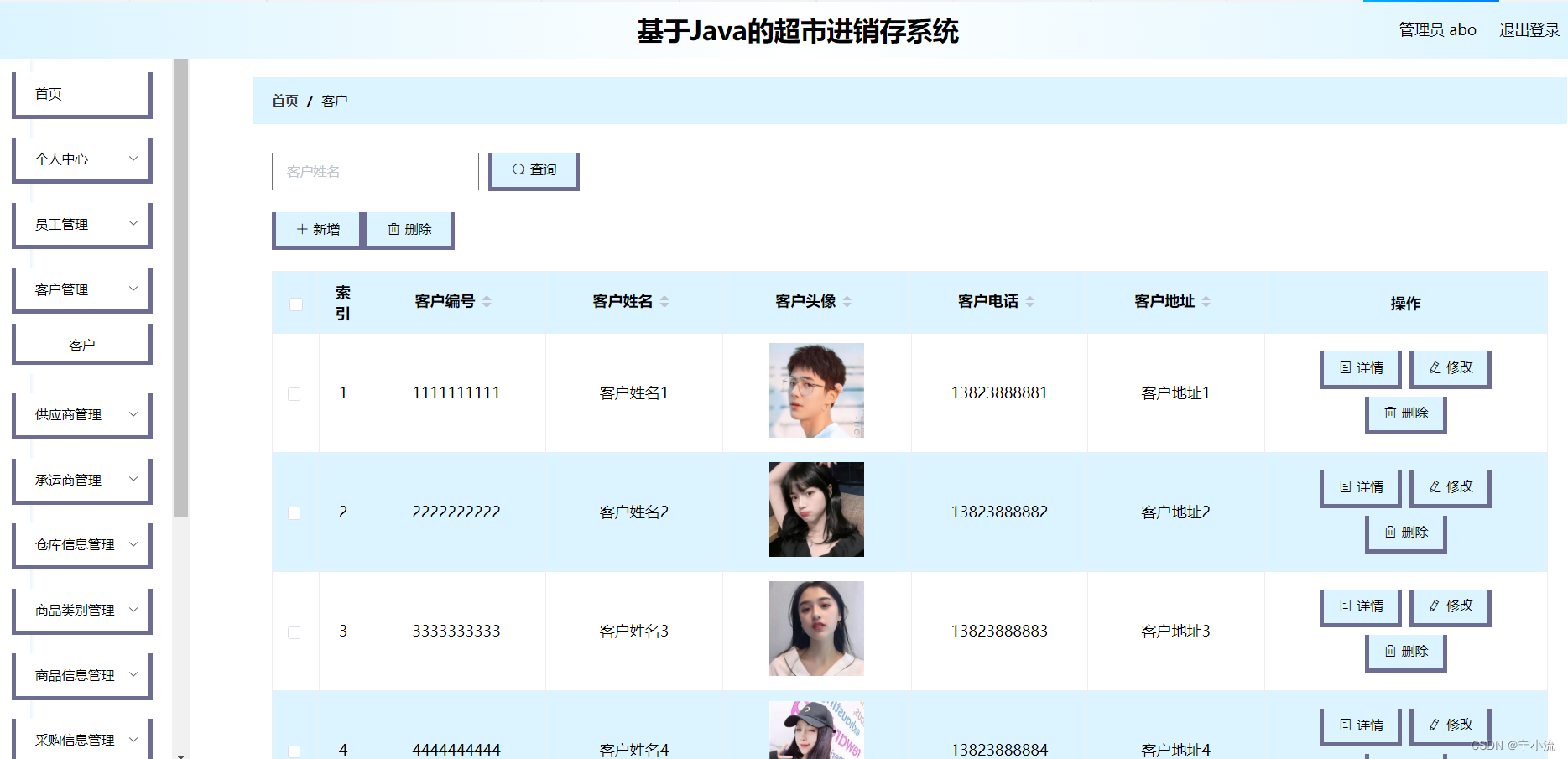Sort by 客户编号 column arrows
Screen dimensions: 1568x759
tap(487, 302)
